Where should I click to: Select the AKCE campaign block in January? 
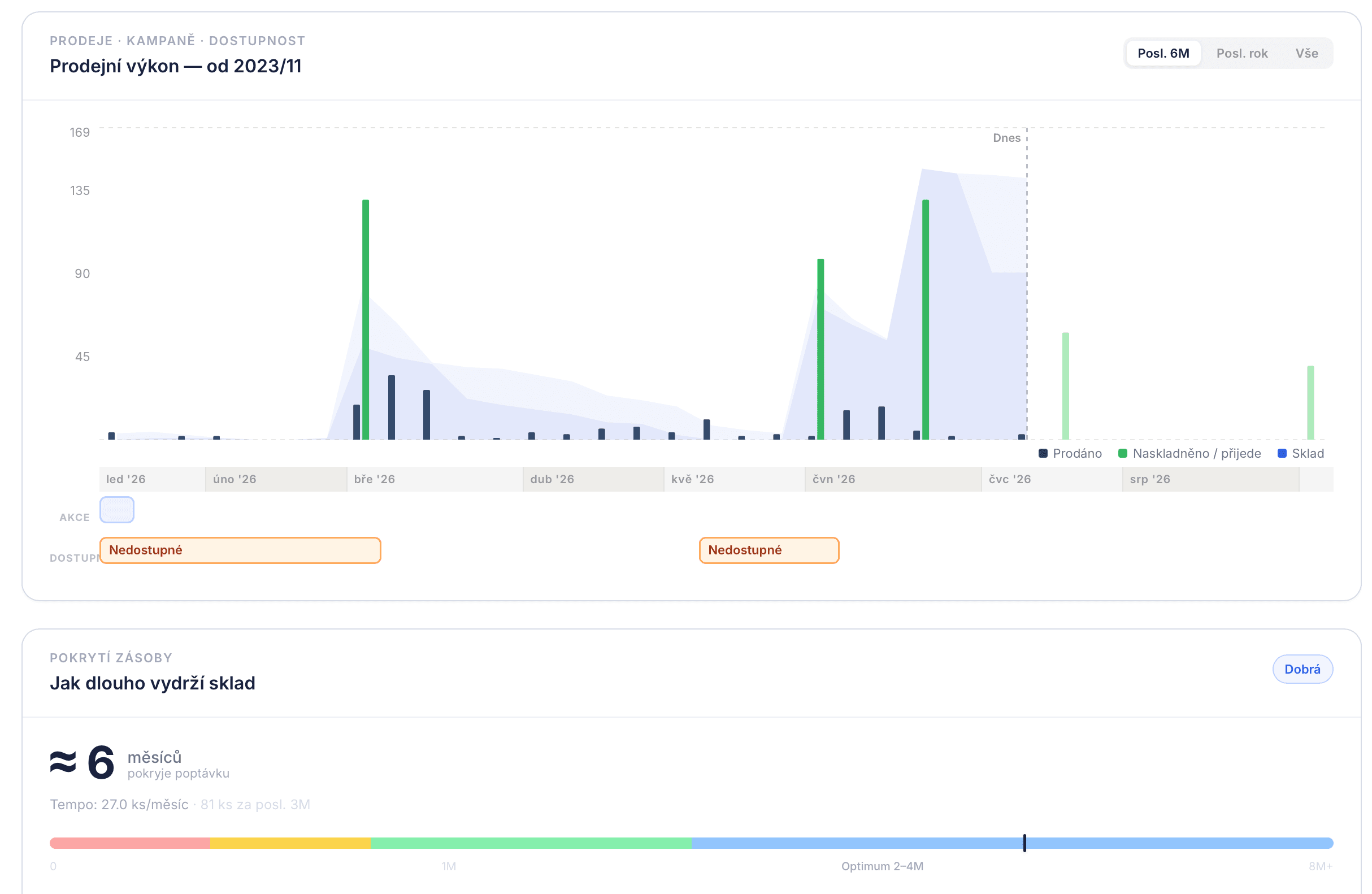(117, 510)
